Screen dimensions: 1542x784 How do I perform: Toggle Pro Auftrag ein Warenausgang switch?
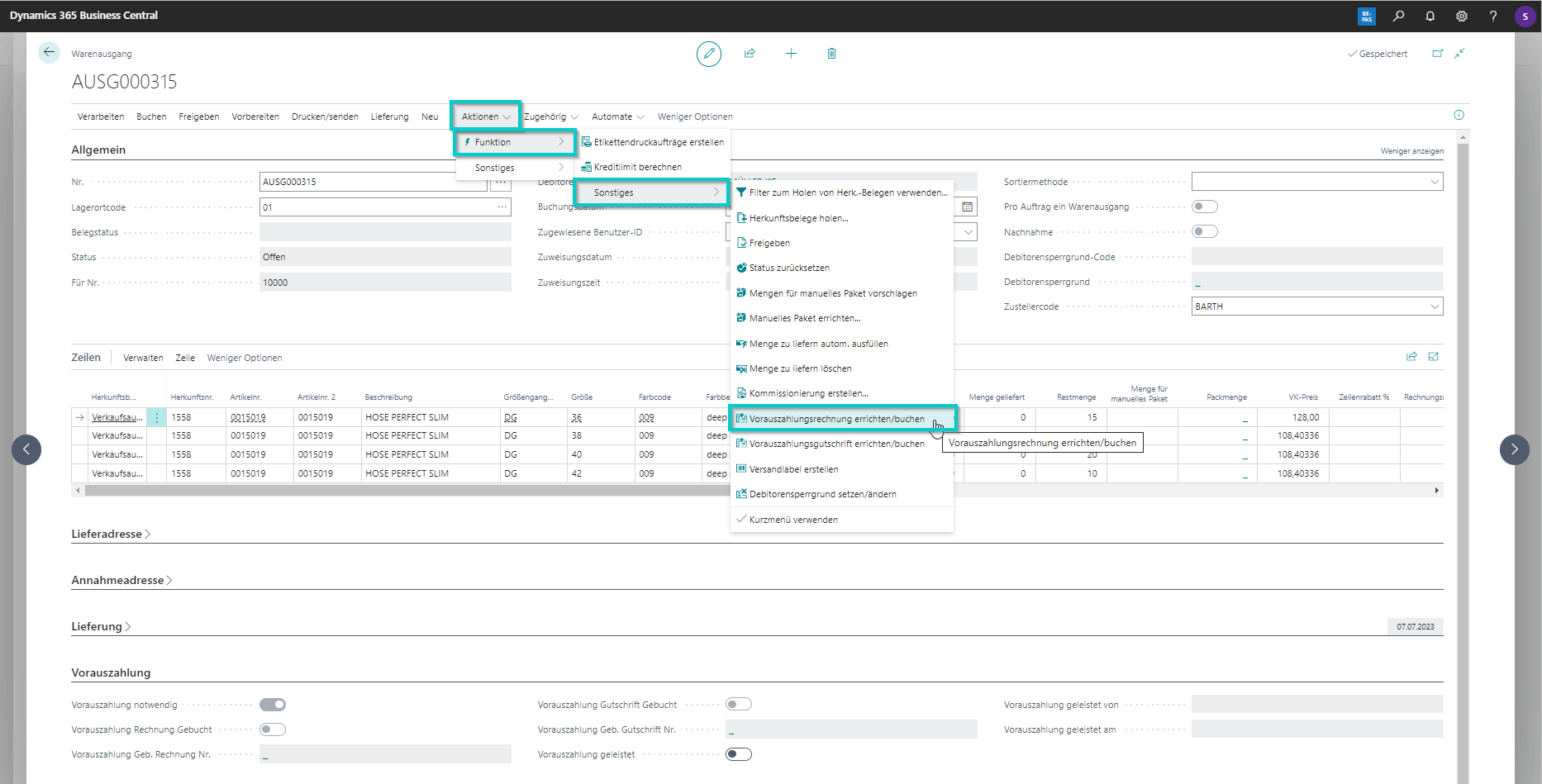pos(1205,207)
